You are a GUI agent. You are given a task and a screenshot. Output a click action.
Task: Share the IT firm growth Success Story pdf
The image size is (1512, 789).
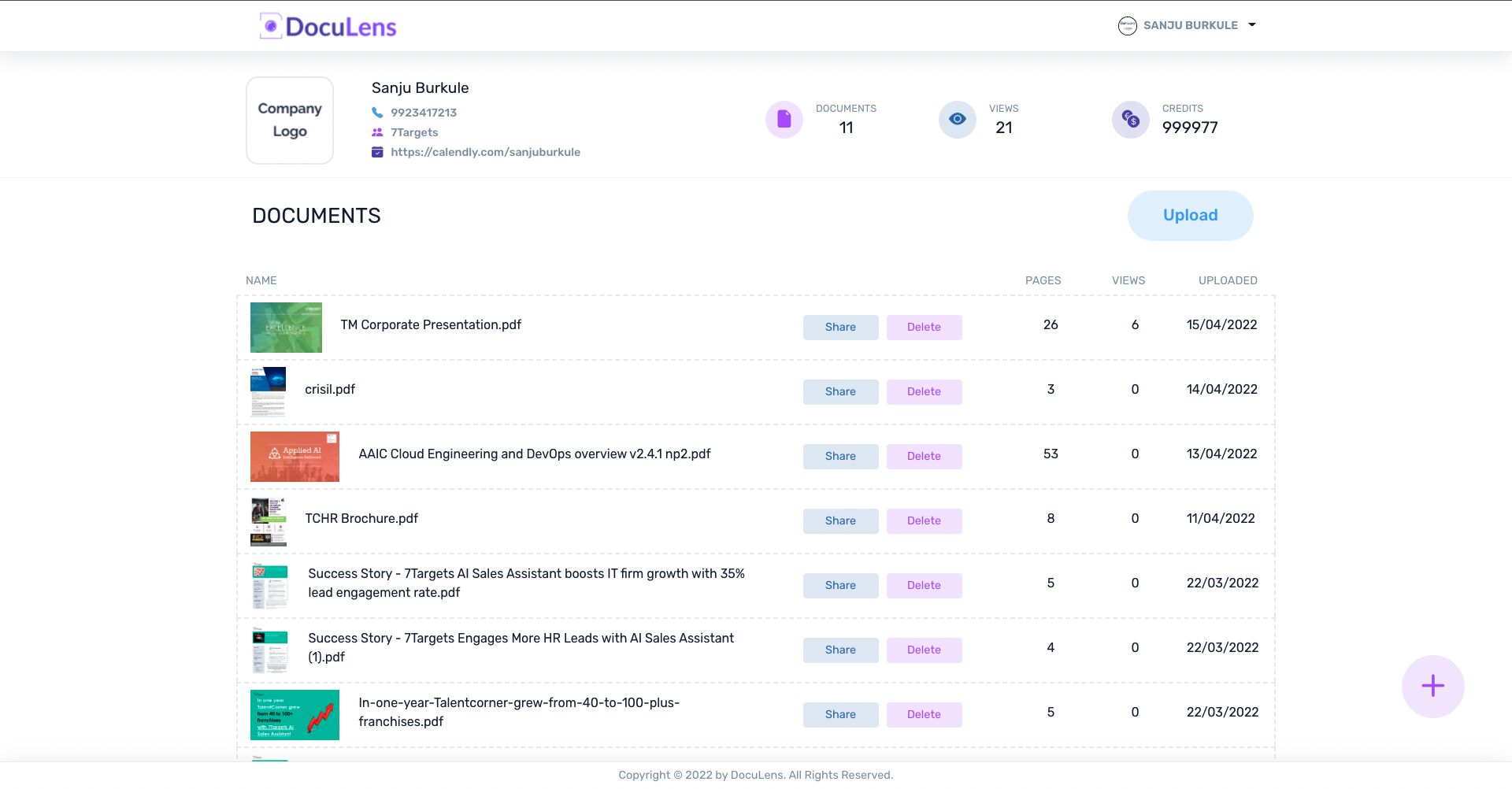tap(840, 586)
